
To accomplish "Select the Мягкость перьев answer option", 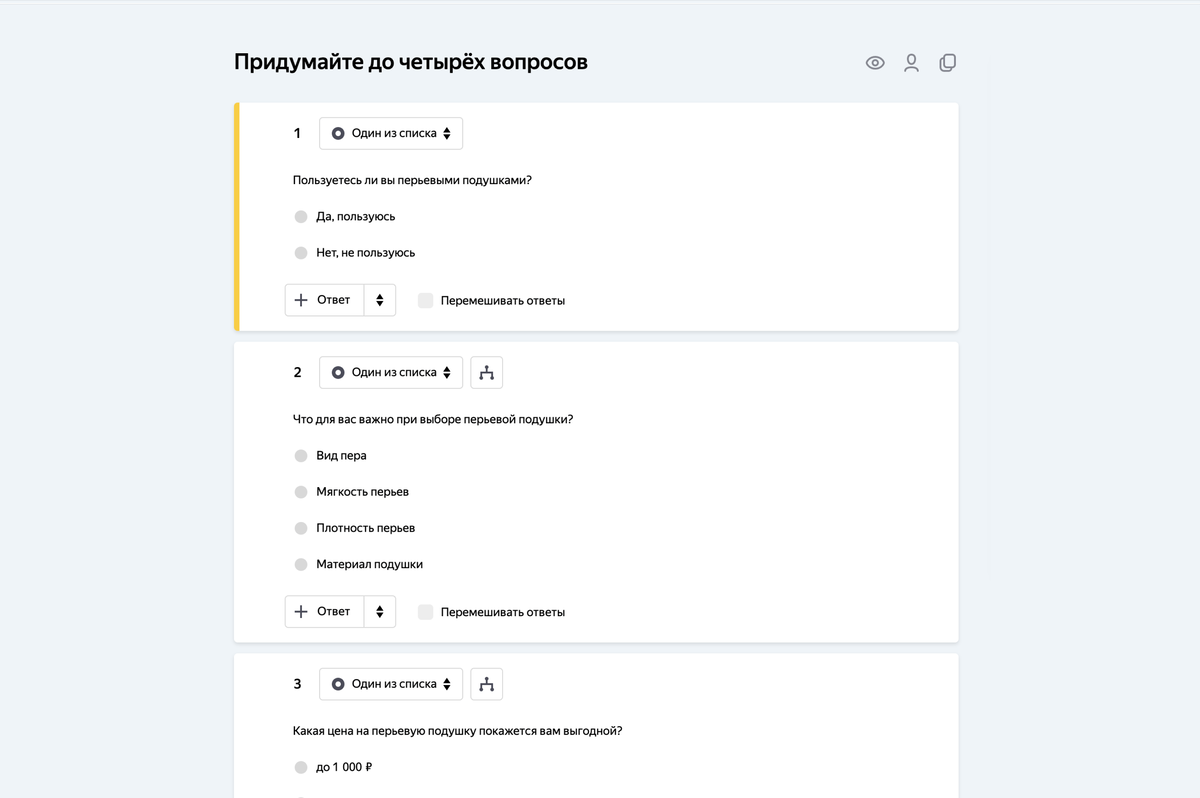I will (301, 491).
